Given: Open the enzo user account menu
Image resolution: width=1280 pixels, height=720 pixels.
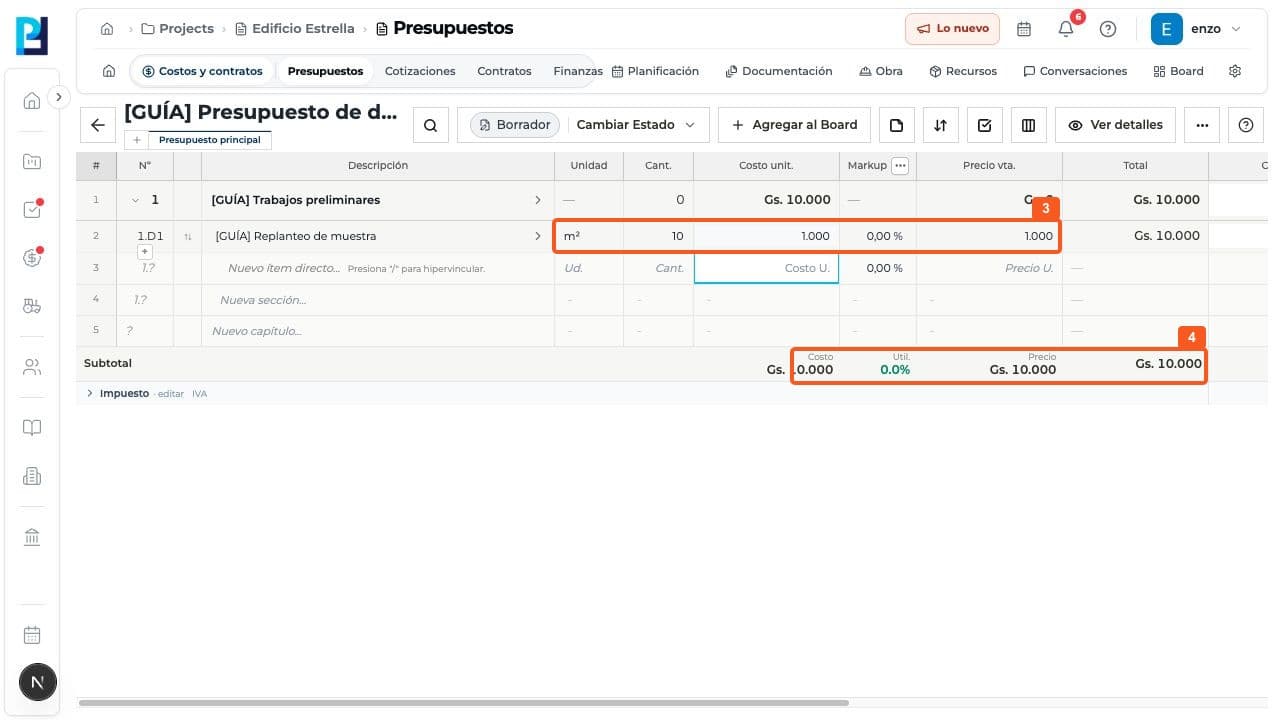Looking at the screenshot, I should tap(1196, 29).
